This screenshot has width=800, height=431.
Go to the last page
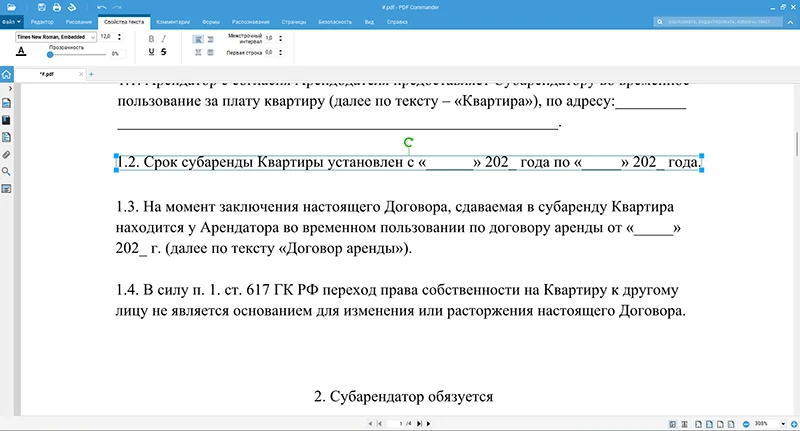click(419, 423)
